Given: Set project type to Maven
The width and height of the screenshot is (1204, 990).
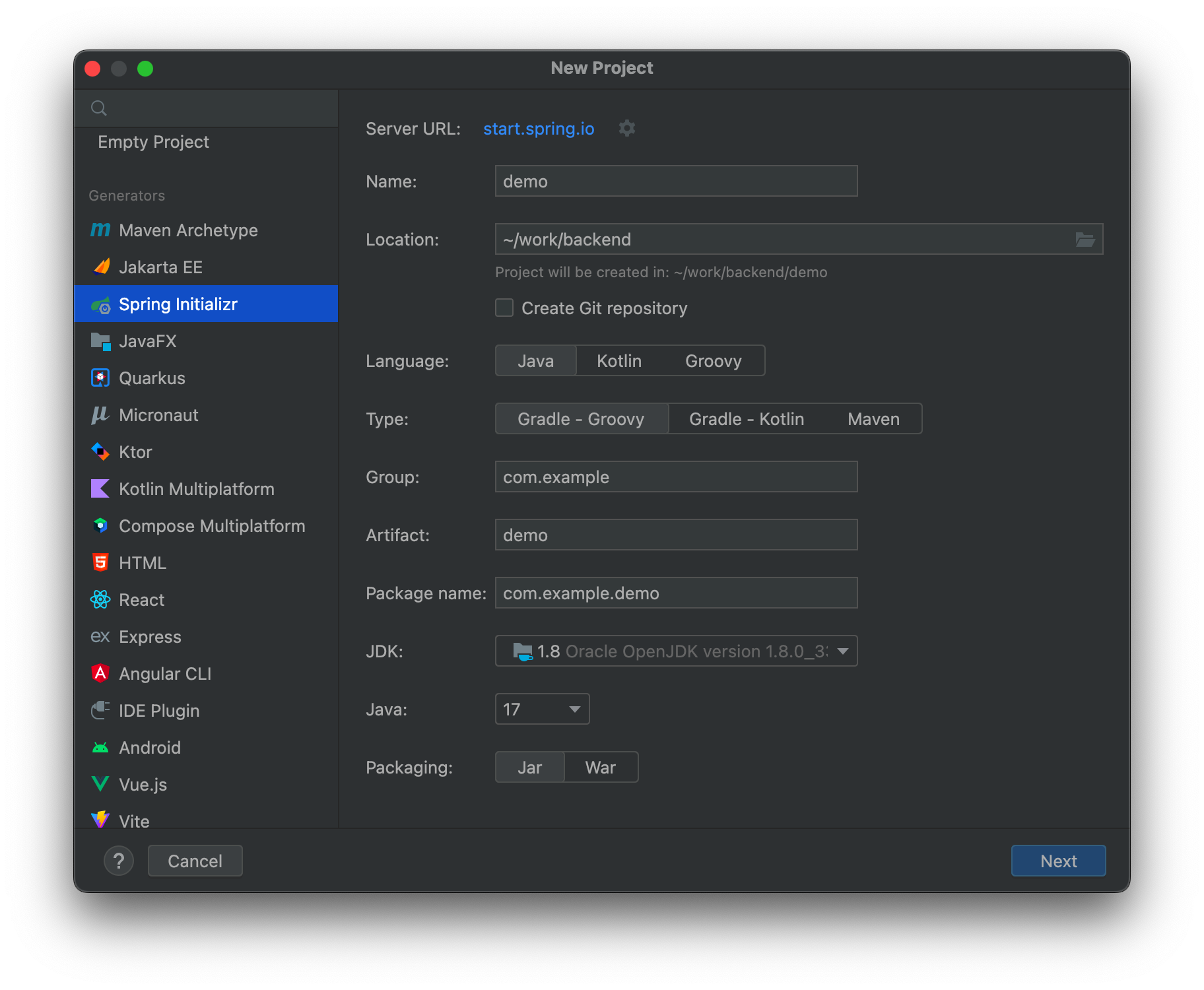Looking at the screenshot, I should point(873,419).
